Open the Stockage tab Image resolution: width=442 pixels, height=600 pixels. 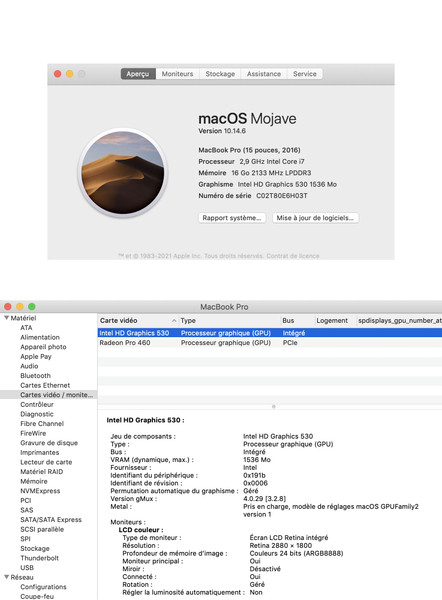pos(220,74)
